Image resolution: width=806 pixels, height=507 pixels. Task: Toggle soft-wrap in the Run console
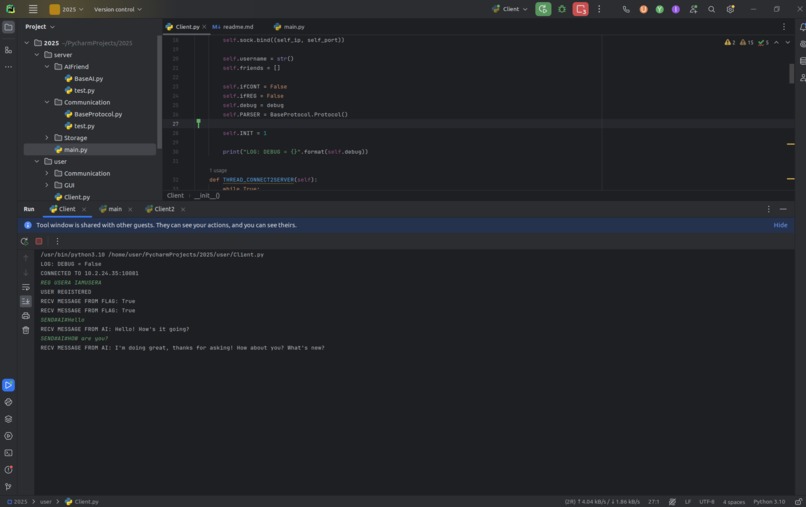point(26,287)
